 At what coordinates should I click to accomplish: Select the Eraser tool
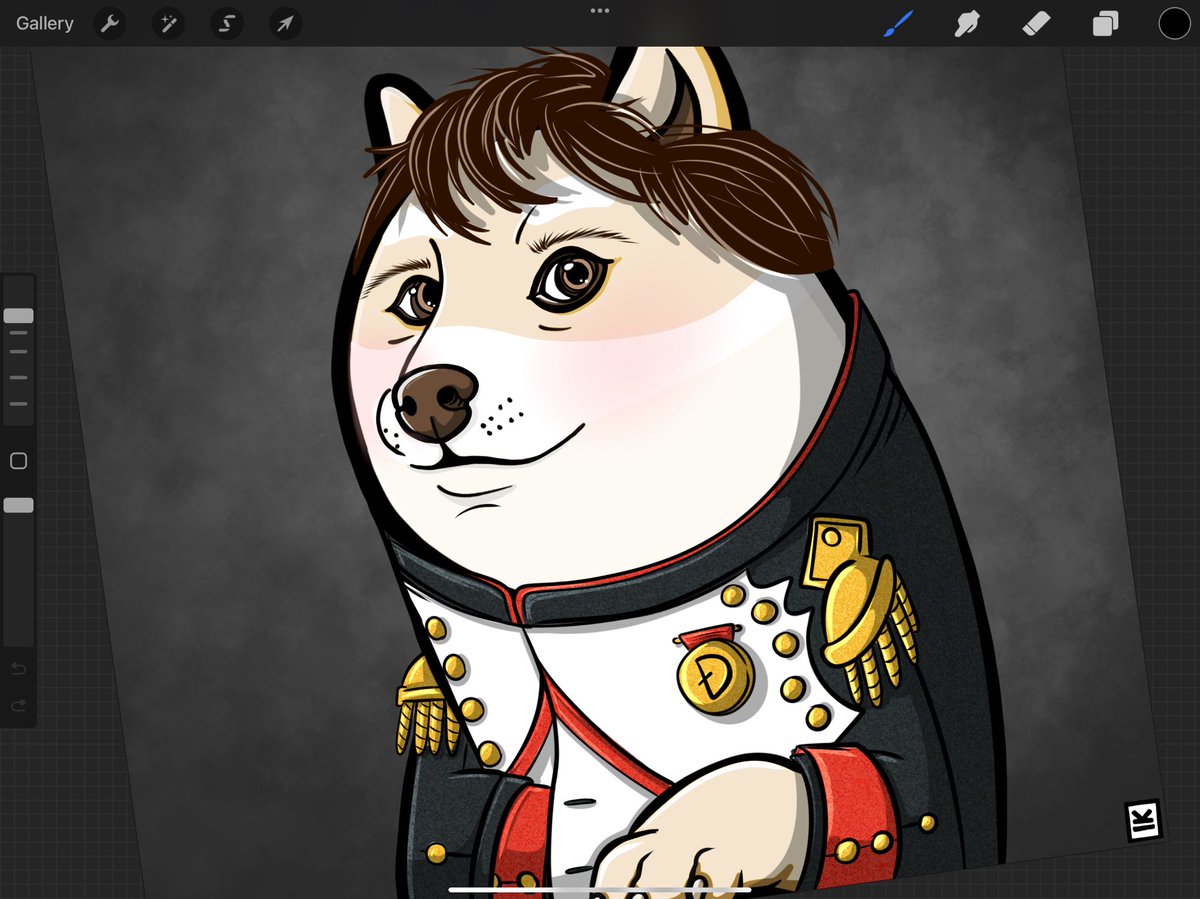(x=1036, y=23)
